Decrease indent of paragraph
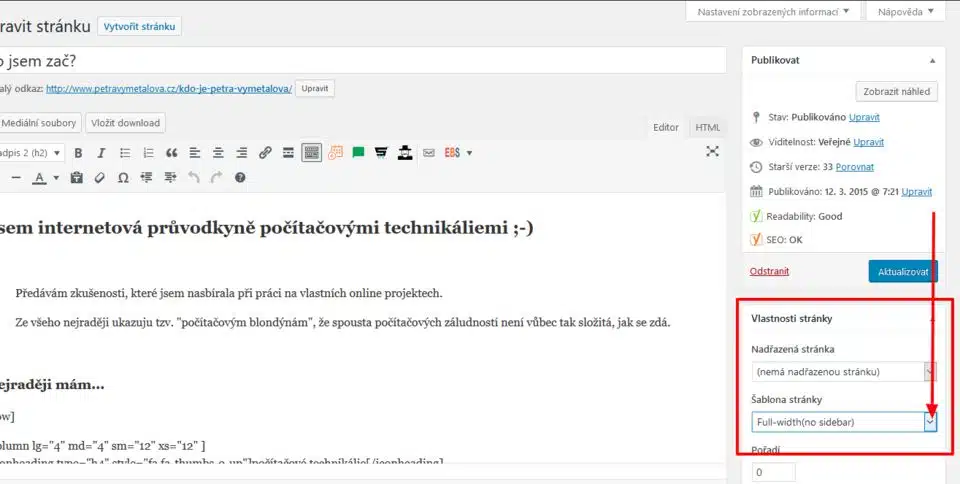The height and width of the screenshot is (484, 960). point(146,177)
